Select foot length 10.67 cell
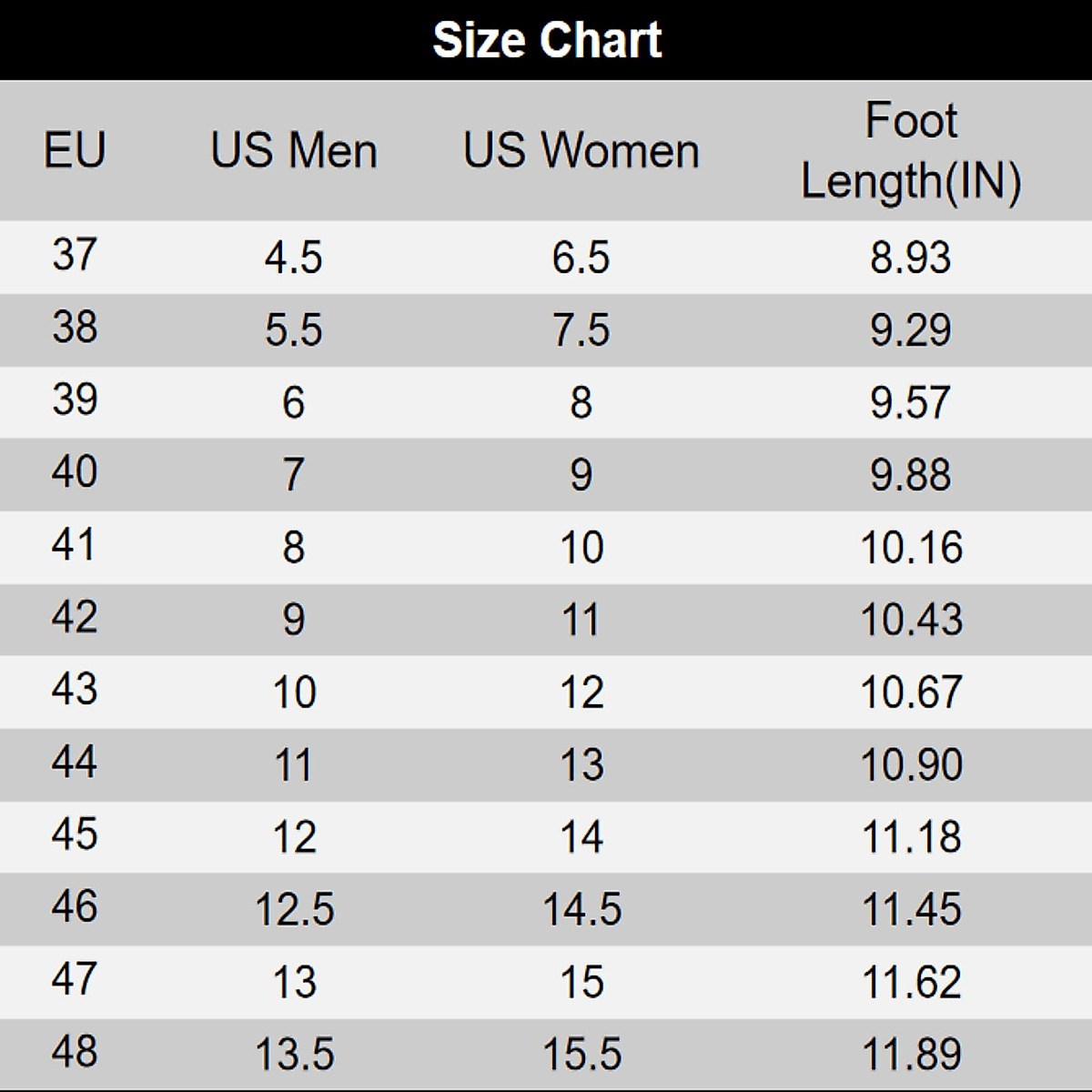The height and width of the screenshot is (1092, 1092). tap(911, 693)
